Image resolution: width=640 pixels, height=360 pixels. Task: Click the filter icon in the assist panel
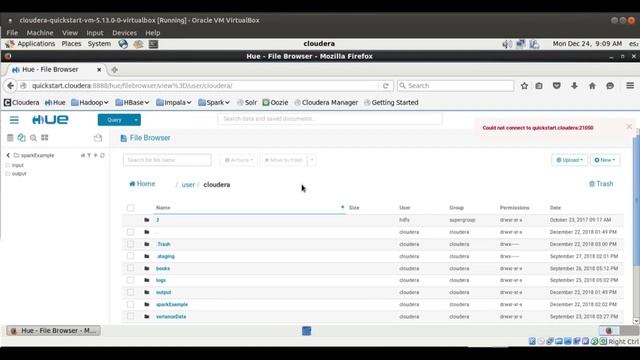[89, 155]
